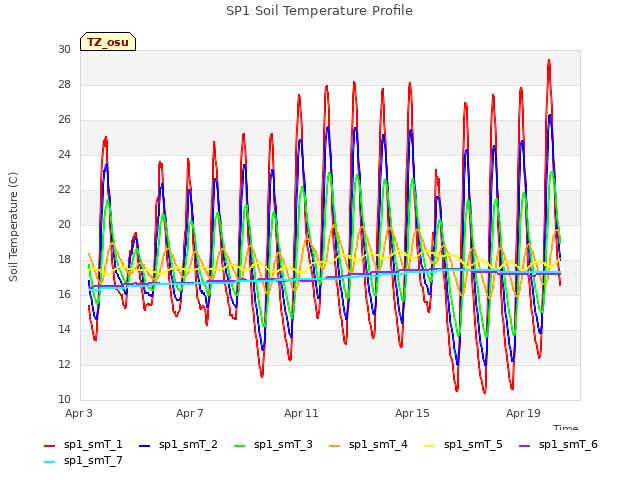Click the highest red peak near Apr 20
Image resolution: width=640 pixels, height=480 pixels.
(x=549, y=61)
